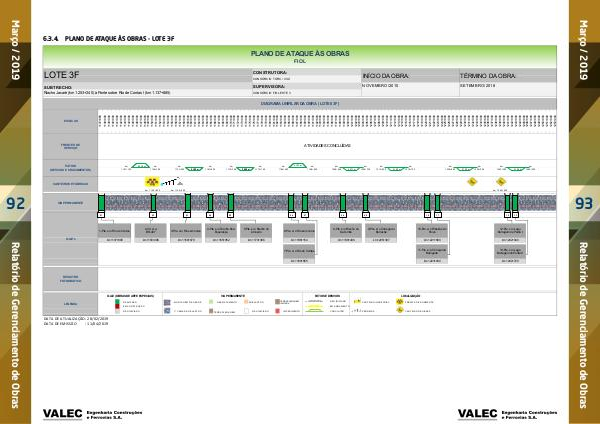
Task: Click the section heading 6.3.4 text
Action: (x=108, y=39)
